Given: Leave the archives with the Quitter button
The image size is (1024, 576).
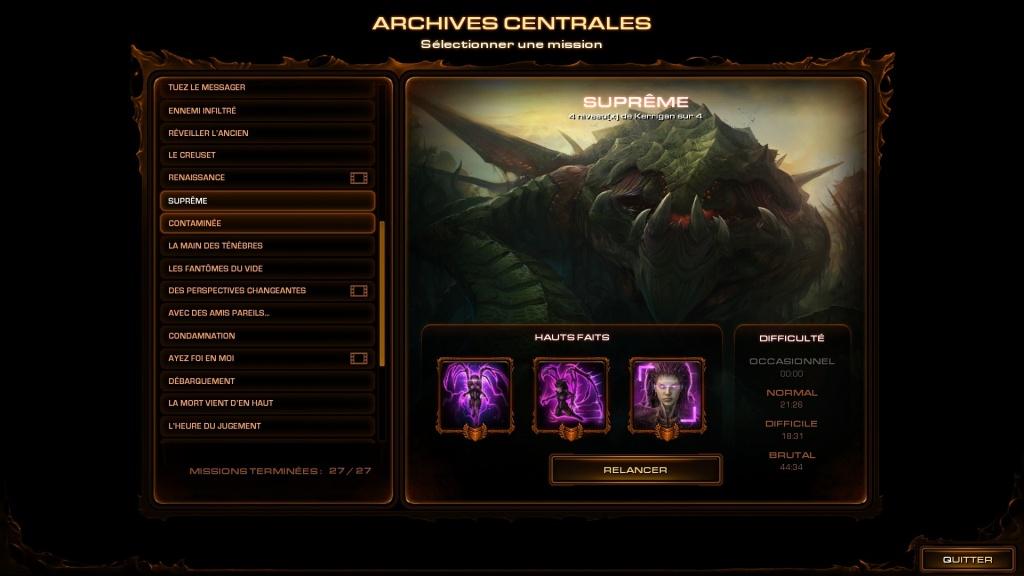Looking at the screenshot, I should 967,560.
